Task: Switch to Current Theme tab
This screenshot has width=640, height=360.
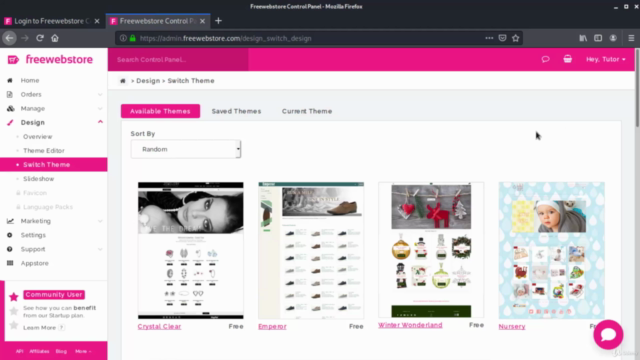Action: [x=307, y=111]
